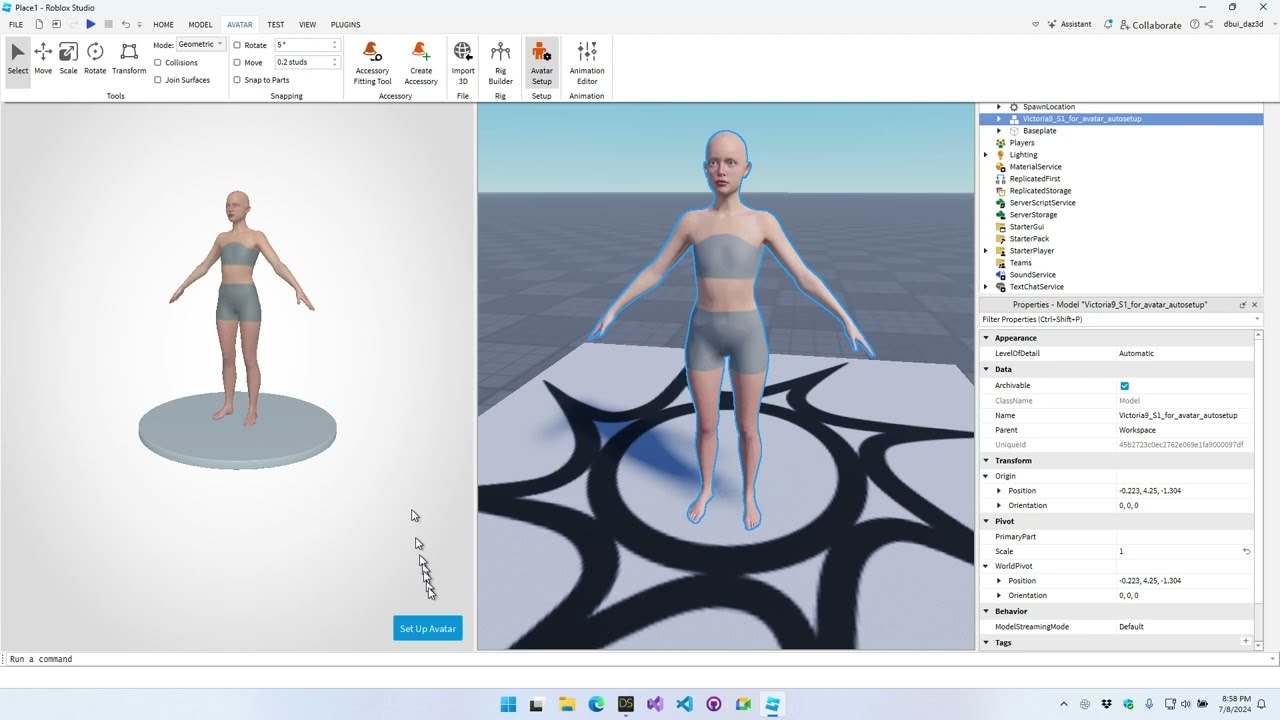Switch to the TEST ribbon tab
The image size is (1280, 720).
click(275, 24)
